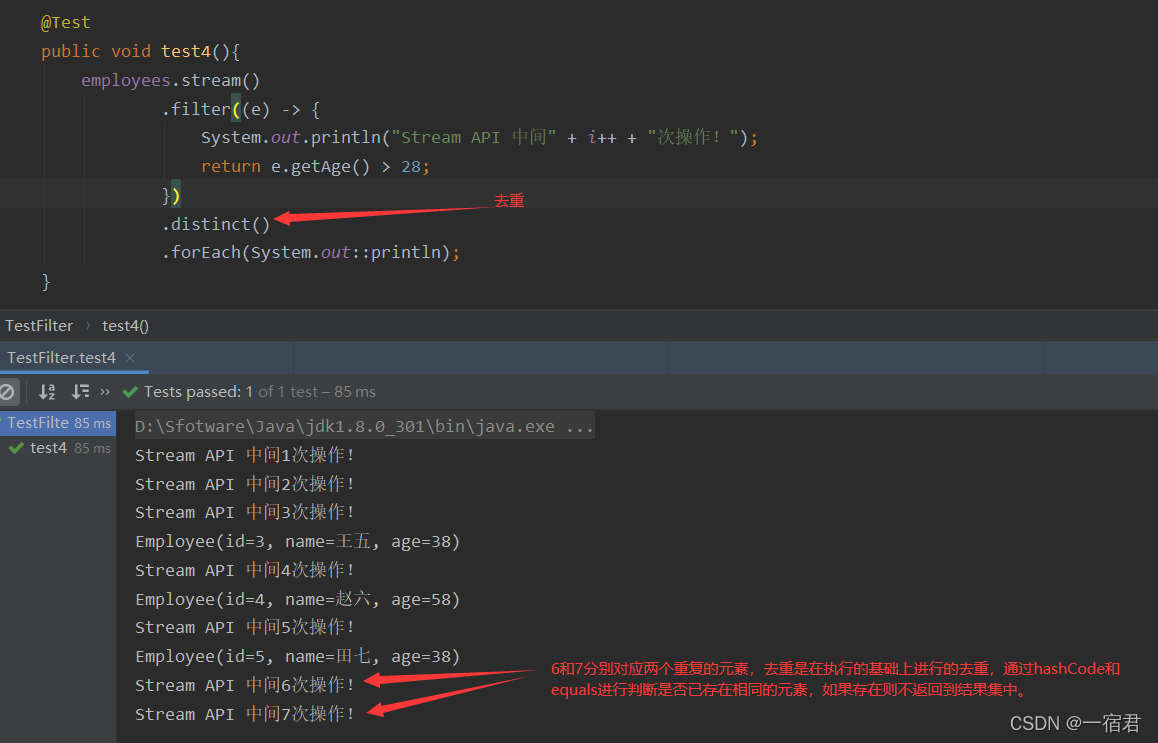This screenshot has height=743, width=1158.
Task: Click the green passed checkmark beside test4
Action: click(16, 448)
